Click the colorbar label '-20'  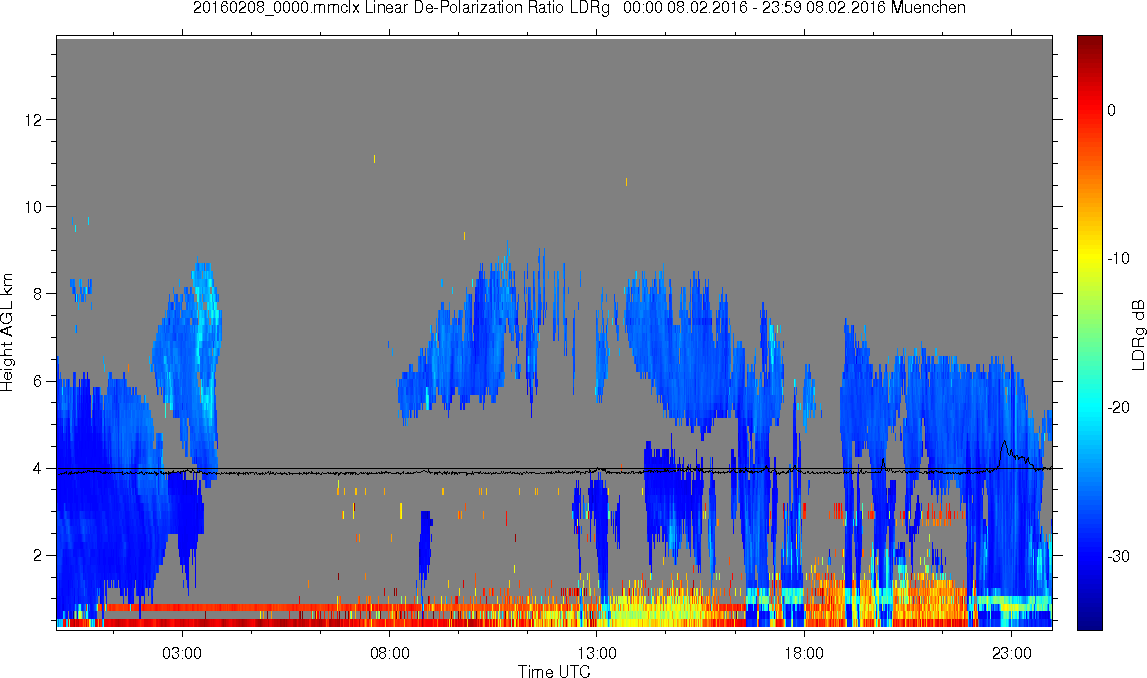tap(1118, 407)
